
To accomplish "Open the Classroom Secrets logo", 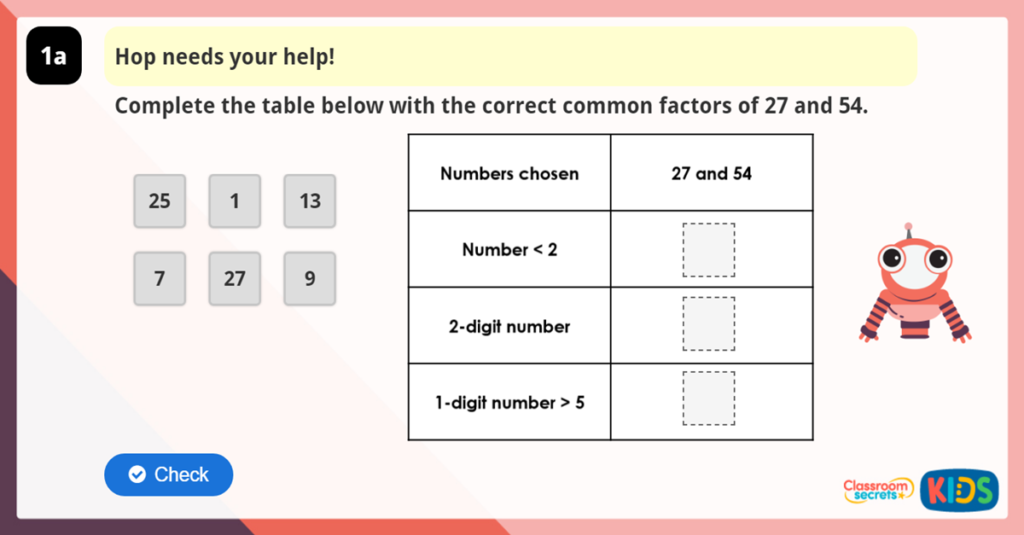I will tap(877, 490).
